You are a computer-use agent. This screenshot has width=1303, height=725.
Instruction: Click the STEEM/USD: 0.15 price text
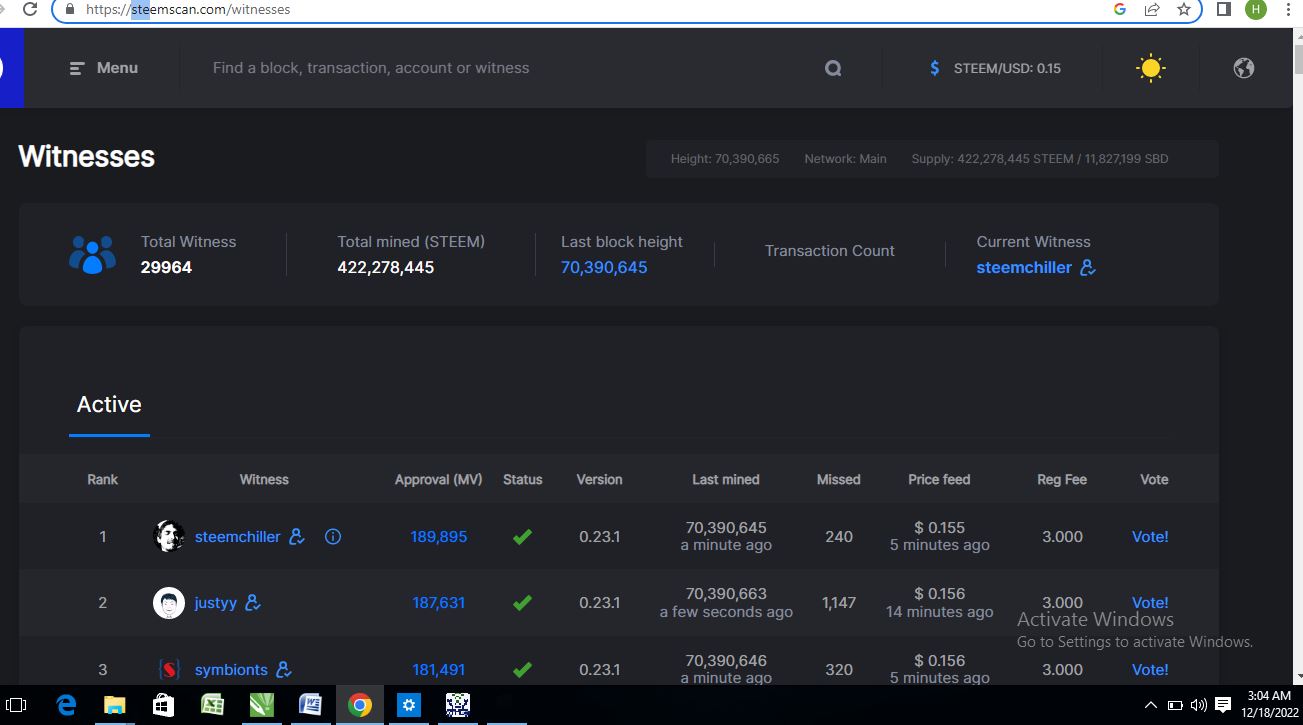coord(1007,69)
